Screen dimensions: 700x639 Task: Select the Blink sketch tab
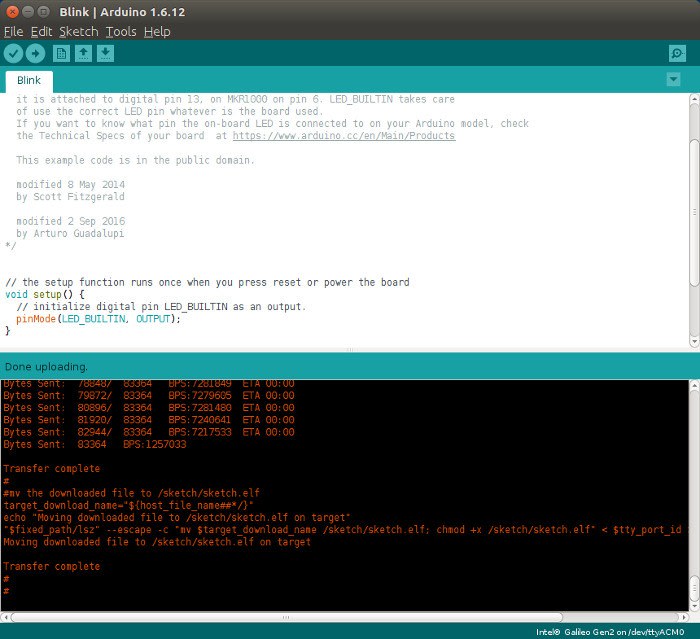(29, 81)
